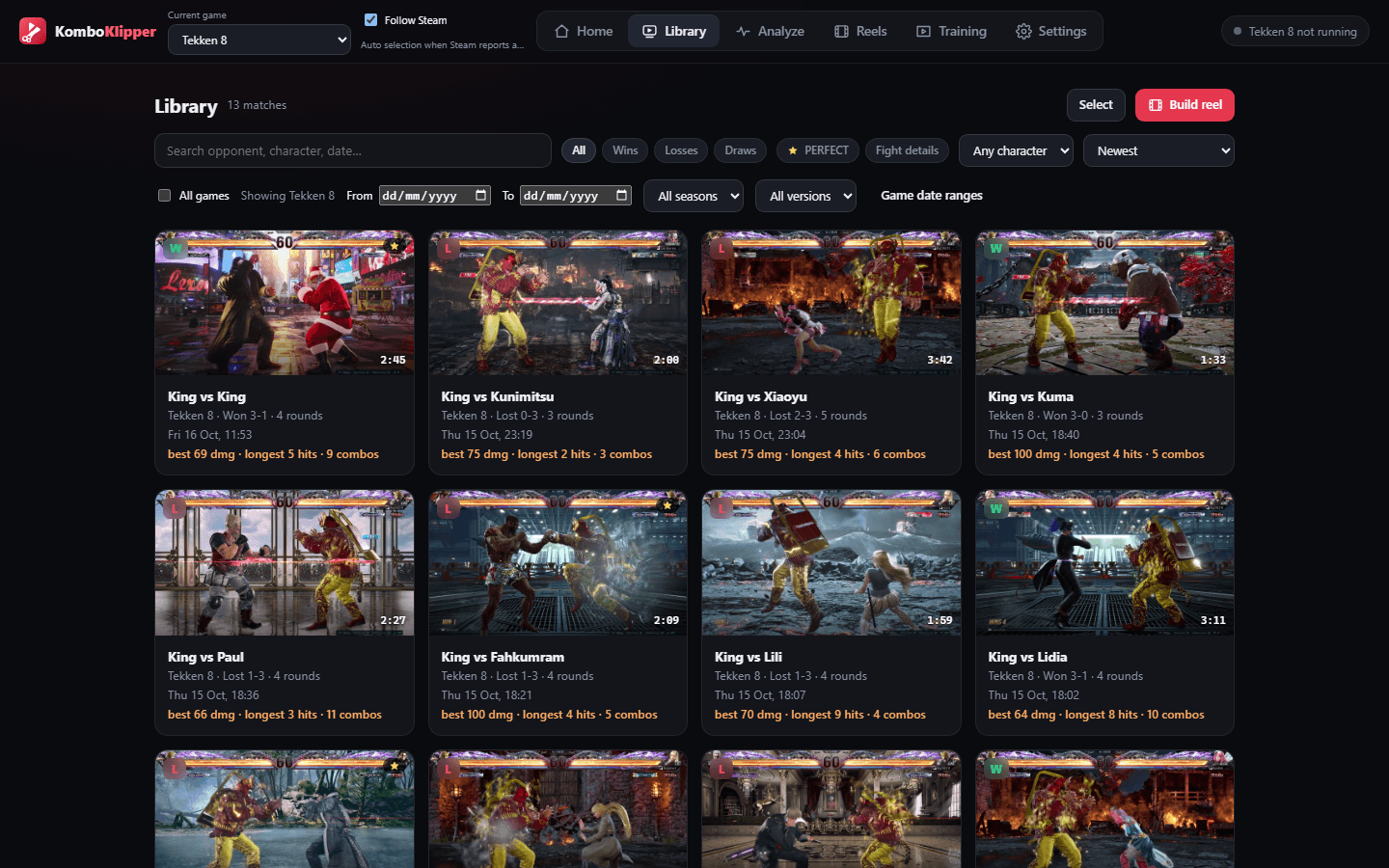Expand the All versions dropdown
This screenshot has width=1389, height=868.
point(805,196)
